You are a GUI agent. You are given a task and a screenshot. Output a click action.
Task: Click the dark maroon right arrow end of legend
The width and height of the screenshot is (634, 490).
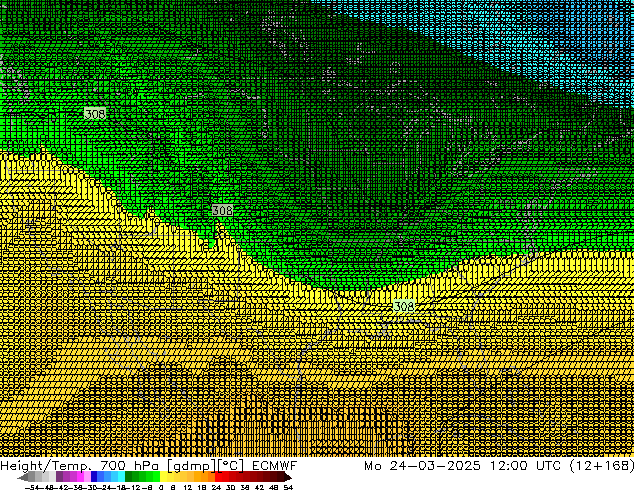[x=287, y=477]
